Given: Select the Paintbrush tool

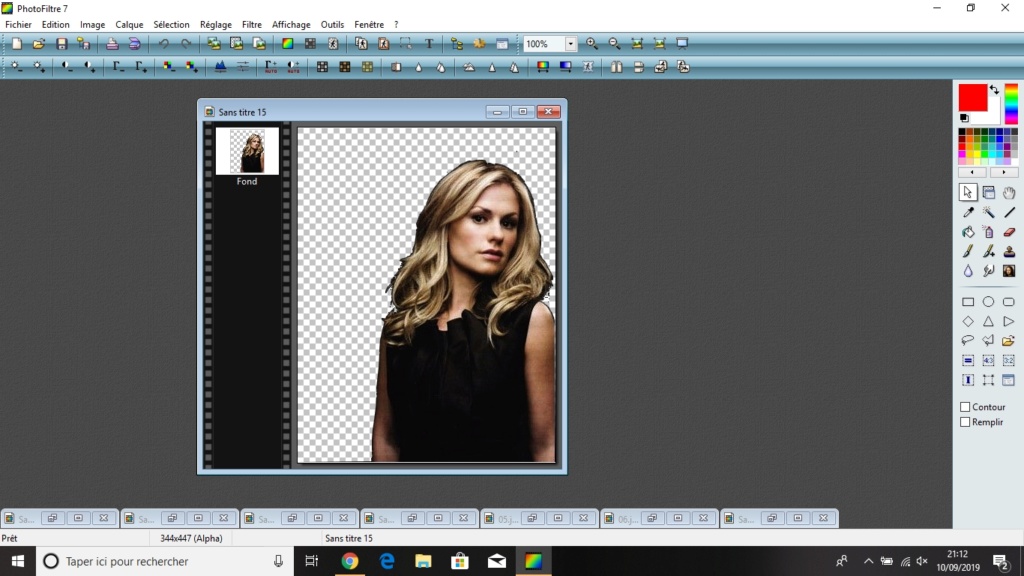Looking at the screenshot, I should pyautogui.click(x=968, y=251).
